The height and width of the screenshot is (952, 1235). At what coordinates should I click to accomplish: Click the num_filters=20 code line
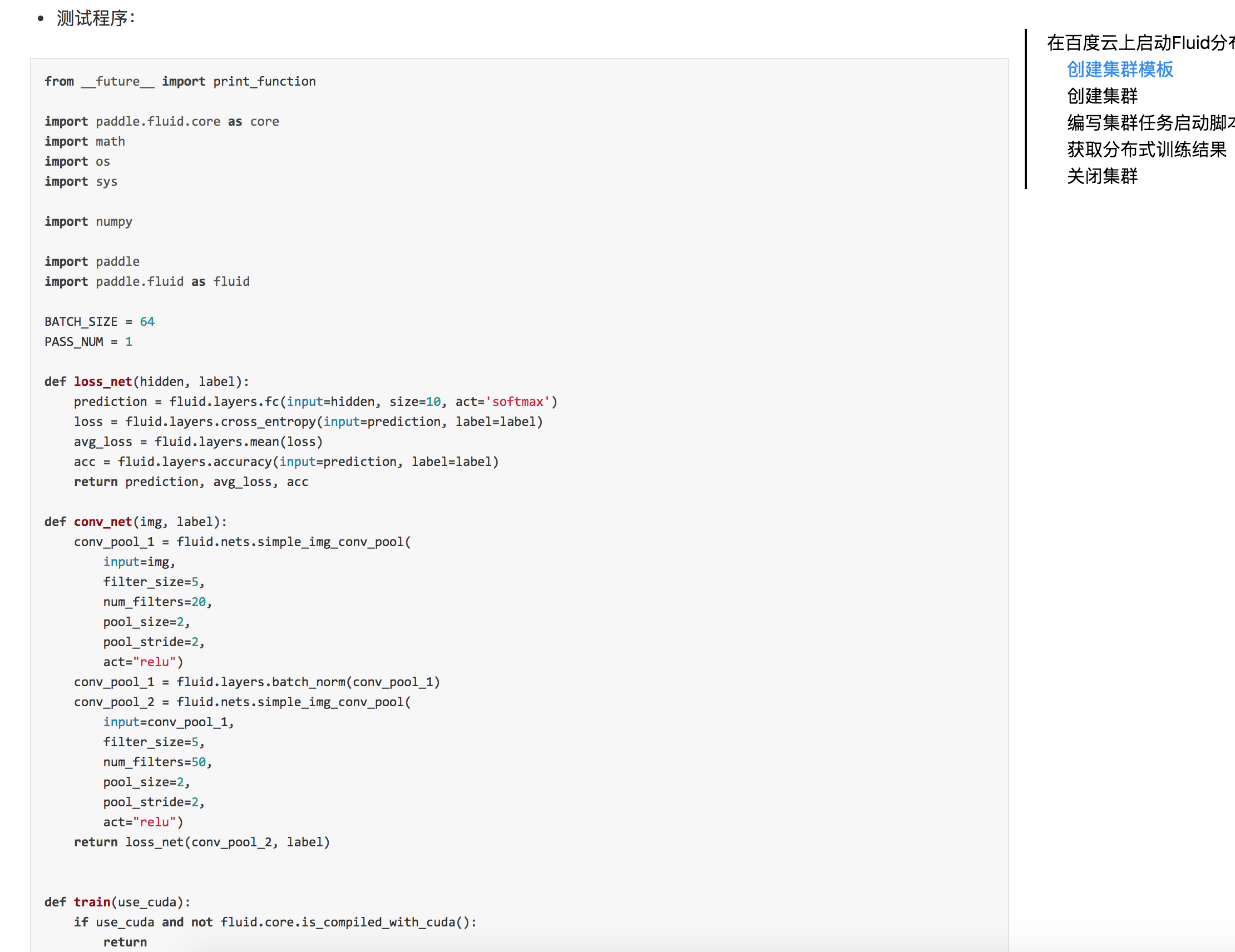click(157, 602)
